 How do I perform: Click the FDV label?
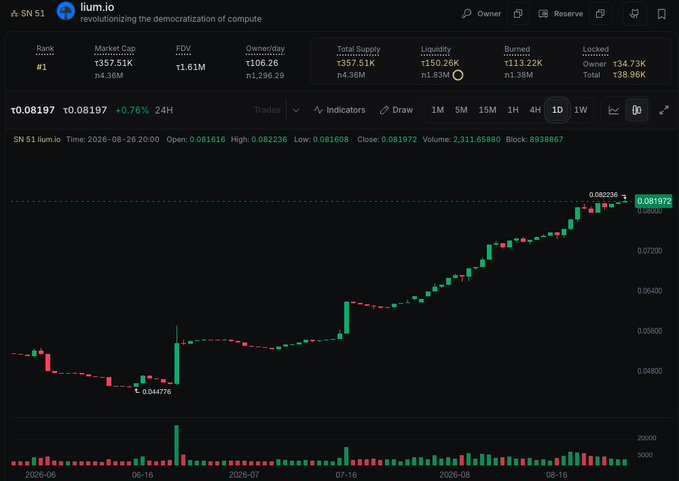183,48
